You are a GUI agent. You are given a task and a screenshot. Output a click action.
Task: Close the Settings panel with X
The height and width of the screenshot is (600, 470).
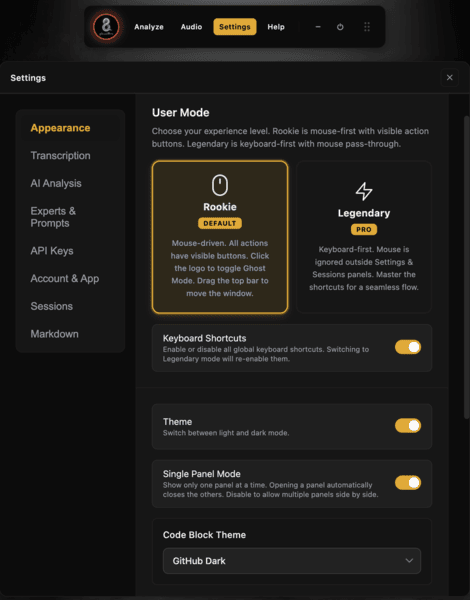pos(450,78)
